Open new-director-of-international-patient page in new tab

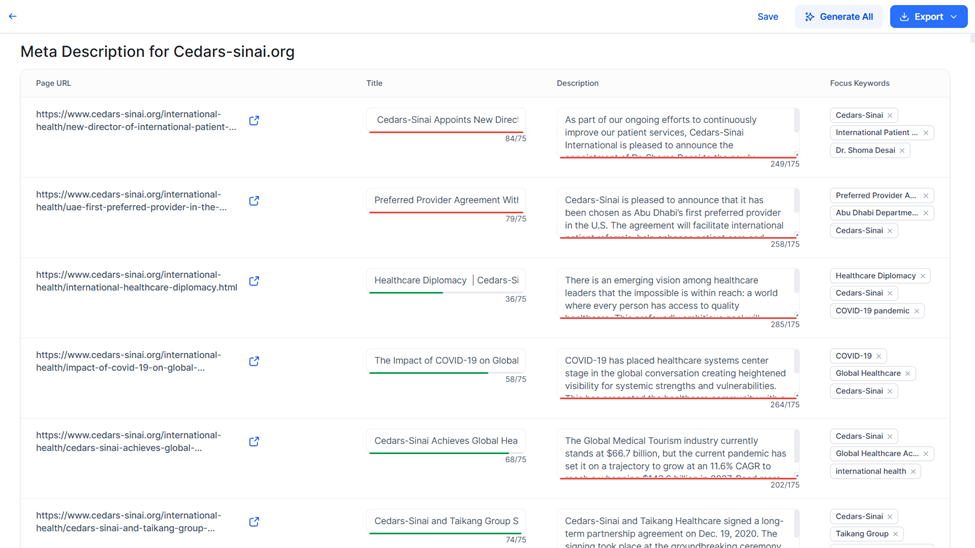pos(254,121)
